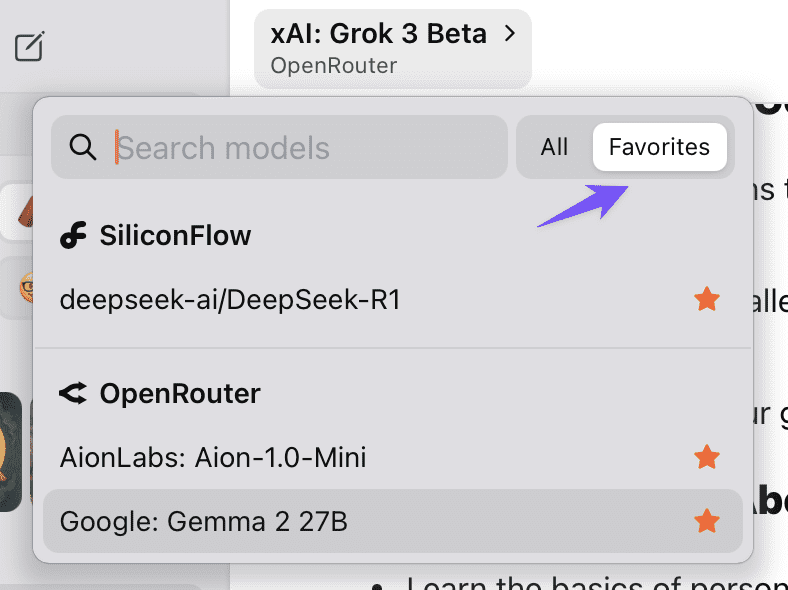Open the dark thumbnail at sidebar bottom
This screenshot has width=788, height=590.
pos(10,452)
